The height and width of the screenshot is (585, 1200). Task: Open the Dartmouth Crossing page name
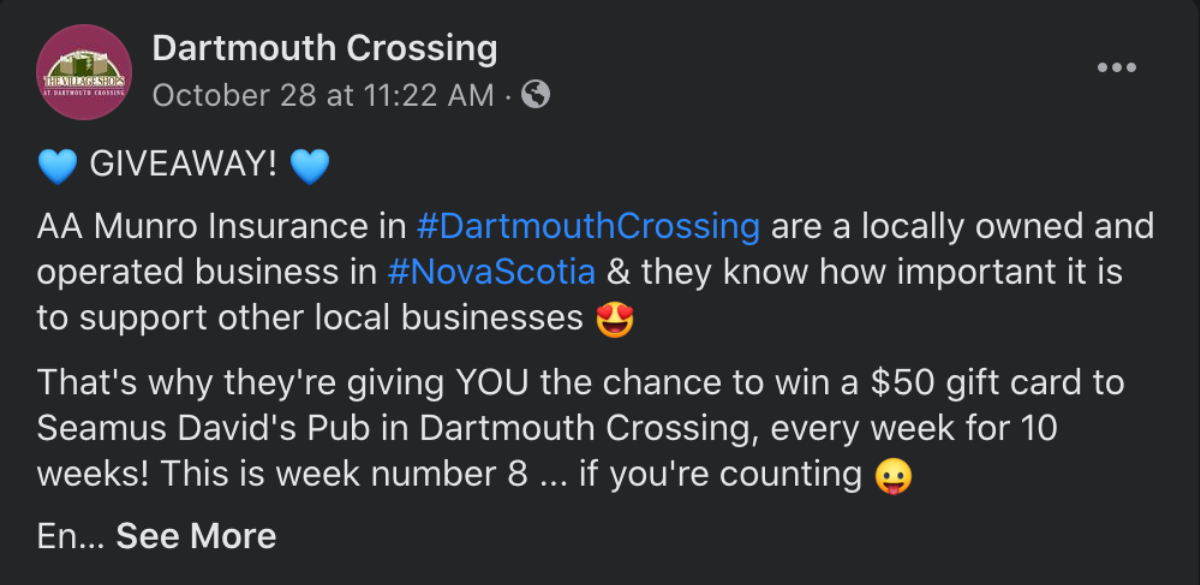[x=324, y=48]
